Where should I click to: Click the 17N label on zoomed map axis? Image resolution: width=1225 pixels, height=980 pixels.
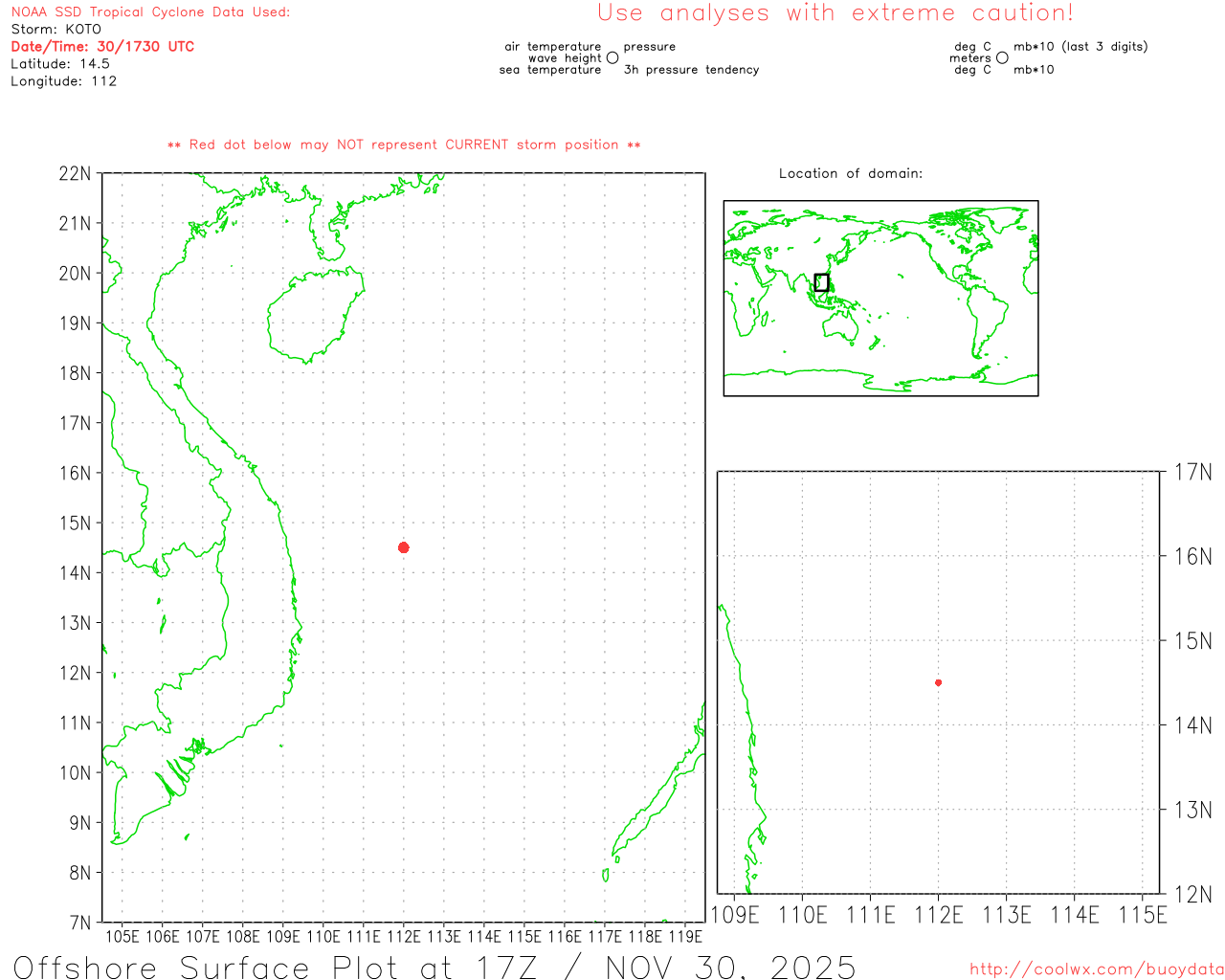click(x=1192, y=472)
